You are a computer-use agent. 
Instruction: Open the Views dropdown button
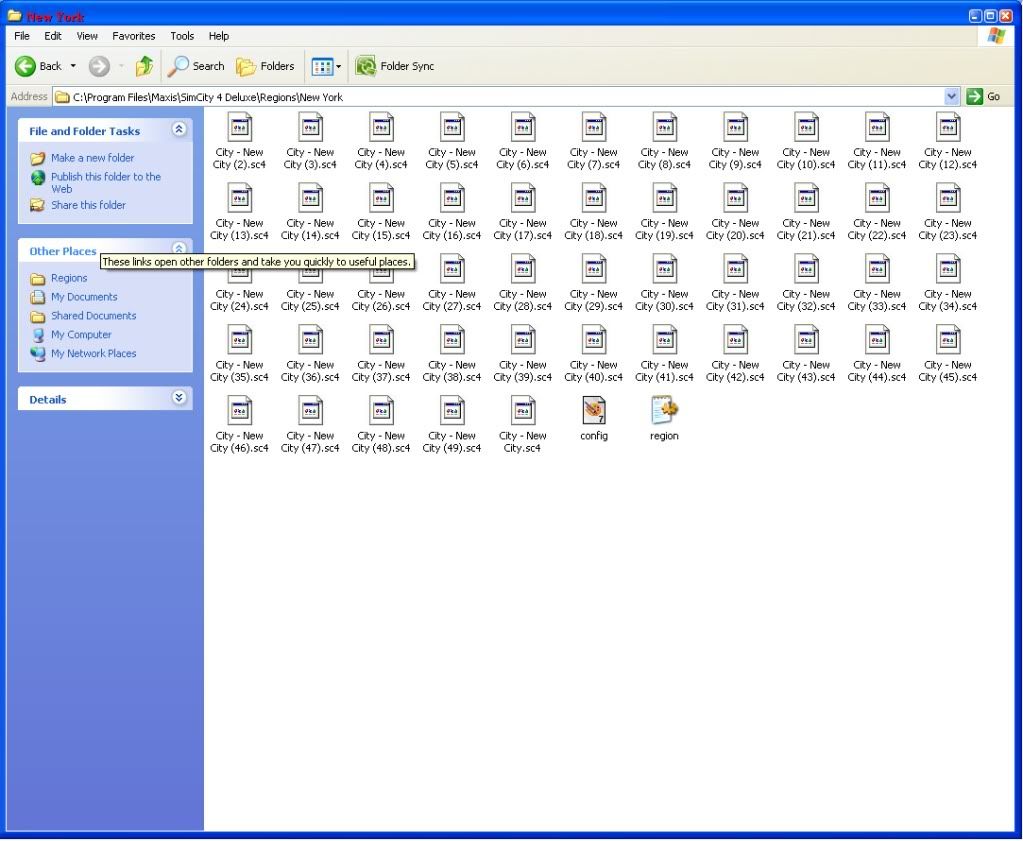coord(326,66)
